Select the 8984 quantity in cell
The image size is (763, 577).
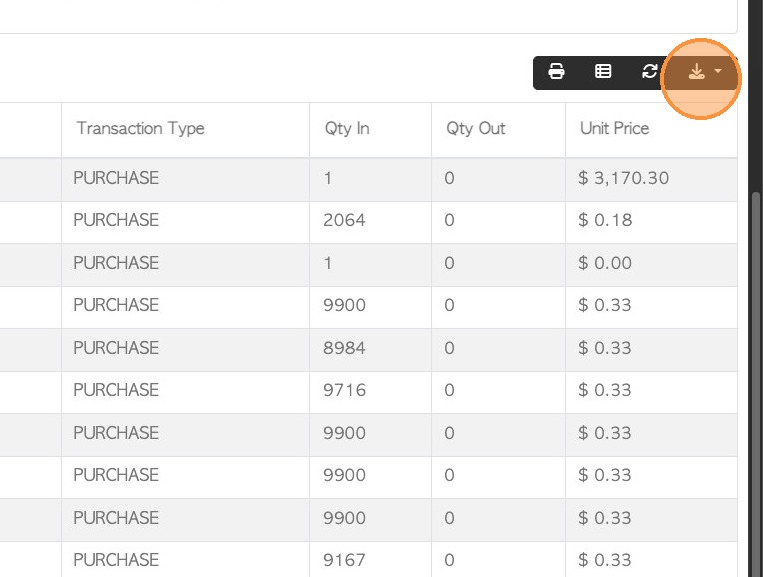(x=345, y=348)
